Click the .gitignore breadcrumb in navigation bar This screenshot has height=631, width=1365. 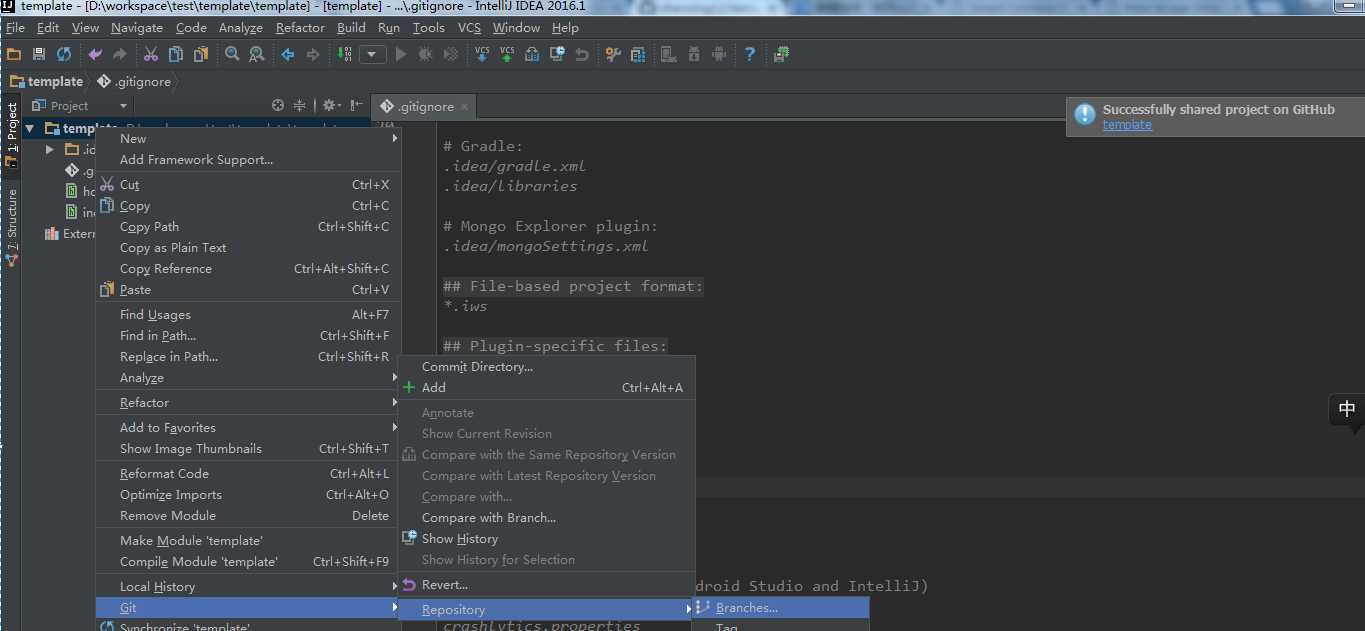point(135,81)
